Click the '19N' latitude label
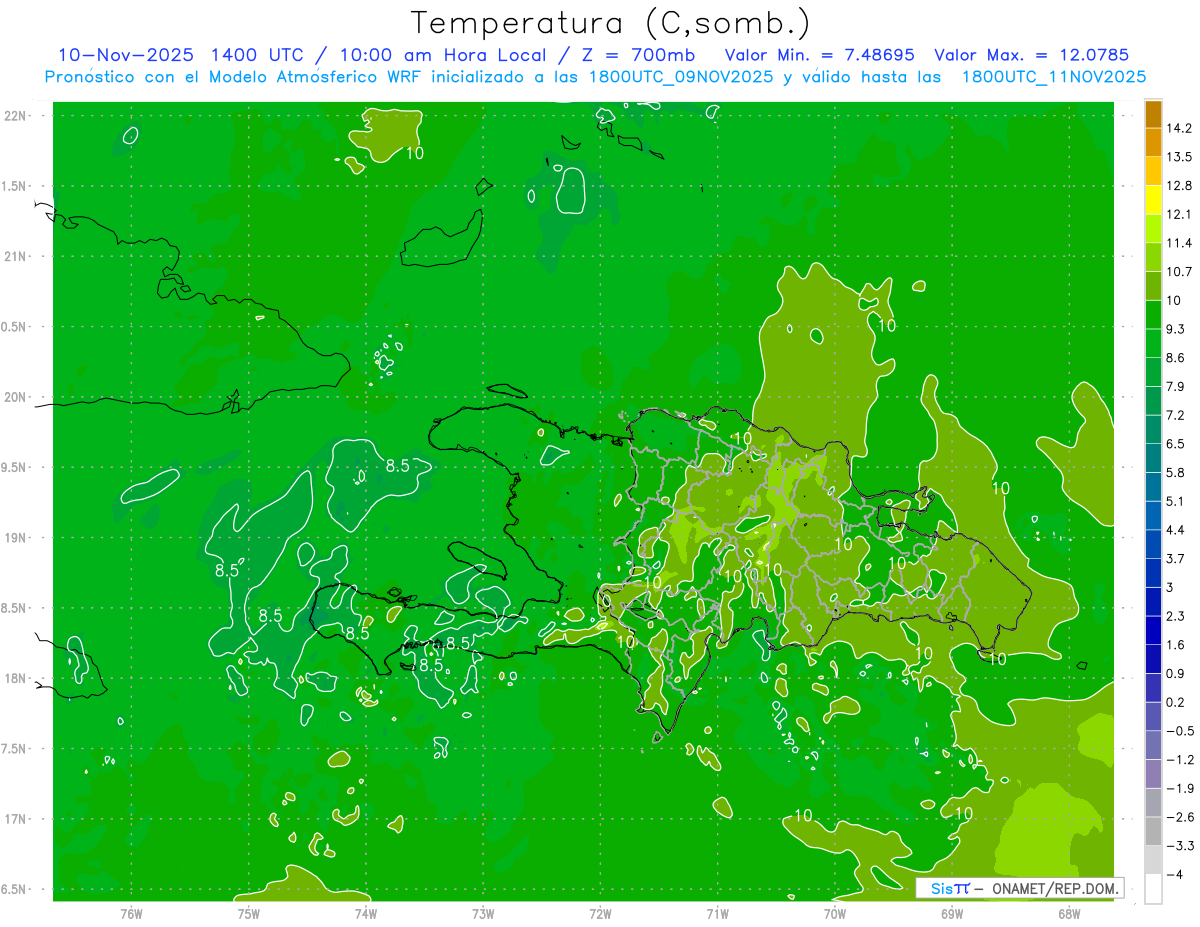 [17, 538]
